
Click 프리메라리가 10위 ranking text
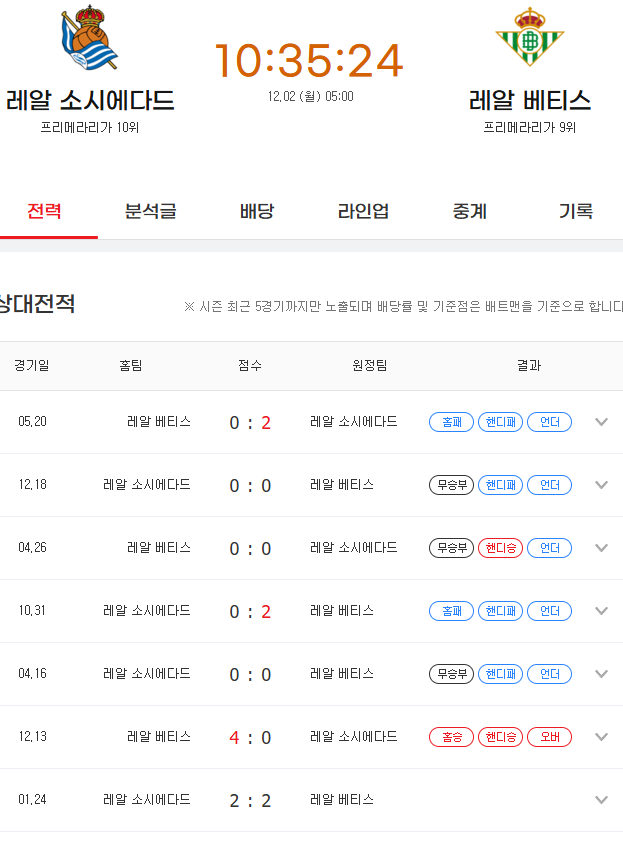click(90, 128)
